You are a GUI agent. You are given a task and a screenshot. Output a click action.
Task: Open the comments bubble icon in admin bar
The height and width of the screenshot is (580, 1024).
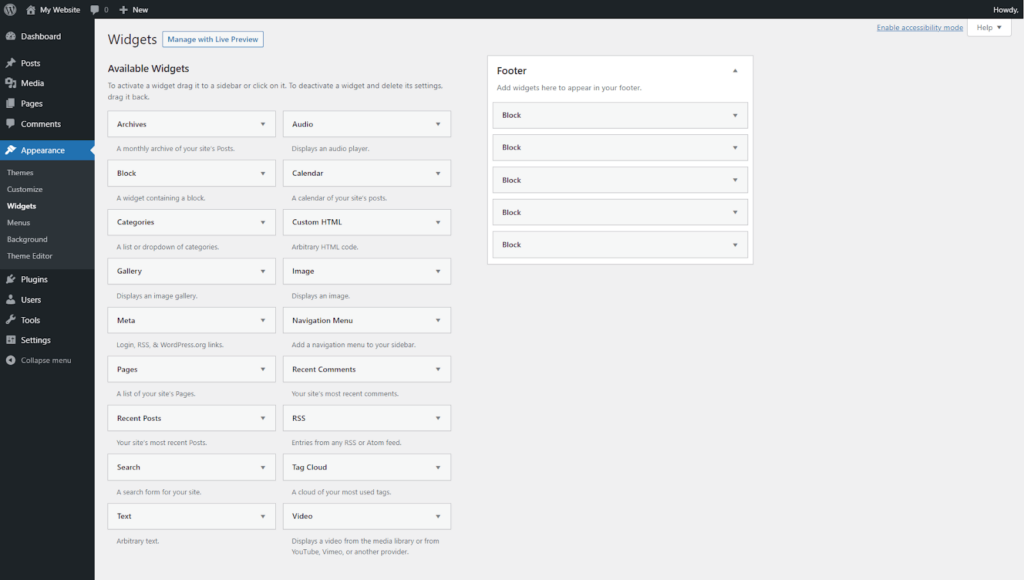(x=95, y=10)
